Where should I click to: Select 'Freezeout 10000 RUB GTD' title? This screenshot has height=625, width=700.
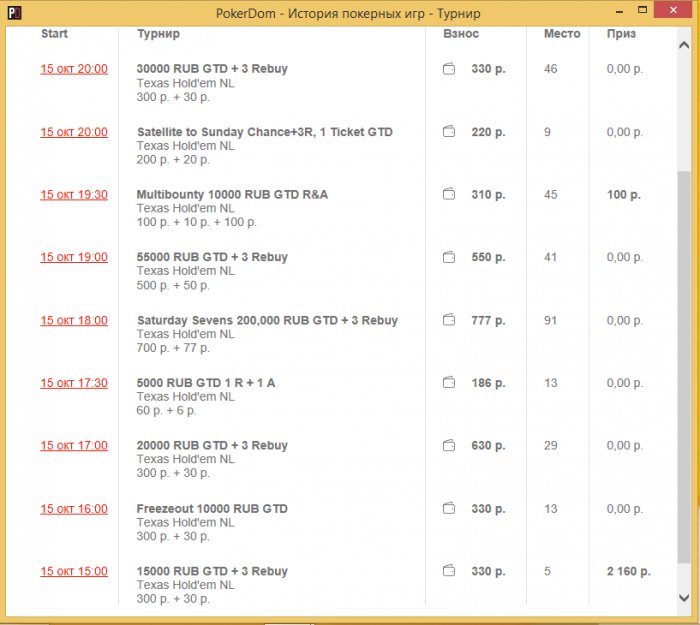(x=212, y=509)
